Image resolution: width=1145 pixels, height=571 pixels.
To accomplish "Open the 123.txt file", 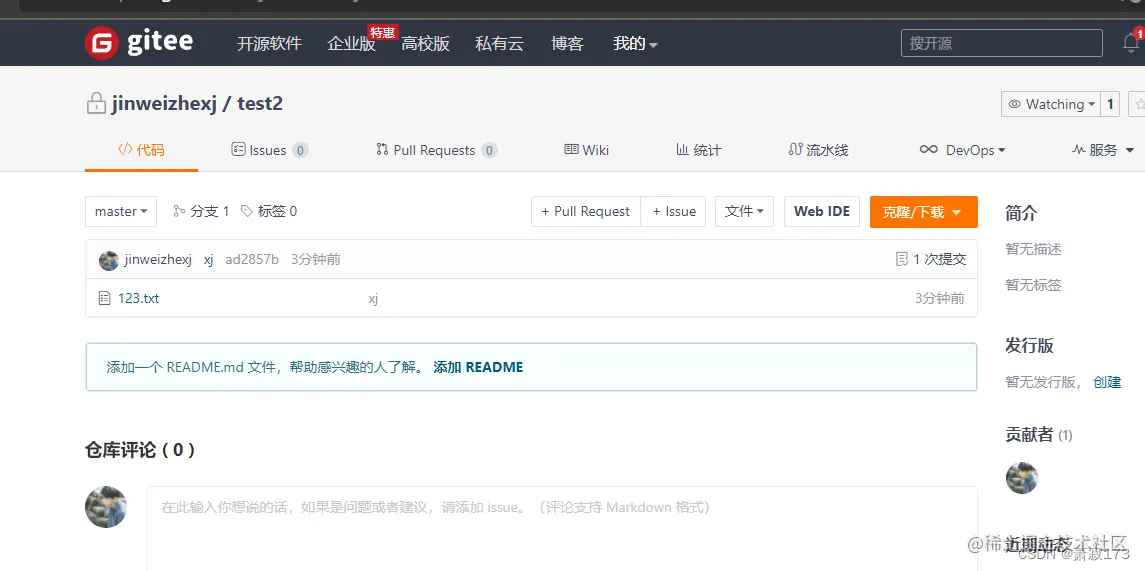I will (138, 298).
